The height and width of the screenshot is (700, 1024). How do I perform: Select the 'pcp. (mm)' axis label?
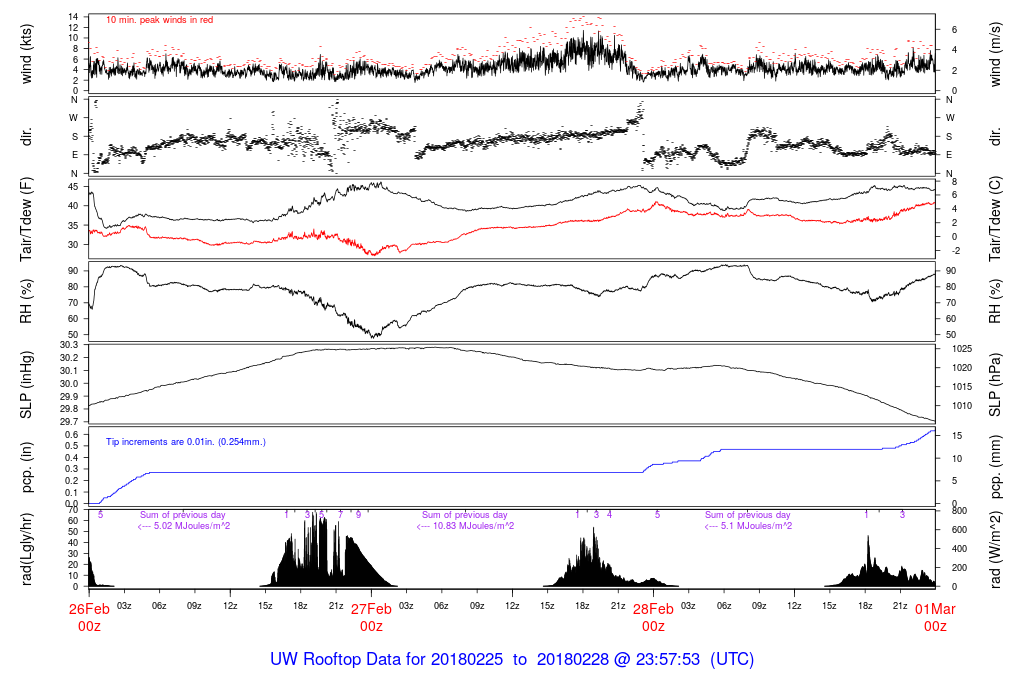[995, 467]
